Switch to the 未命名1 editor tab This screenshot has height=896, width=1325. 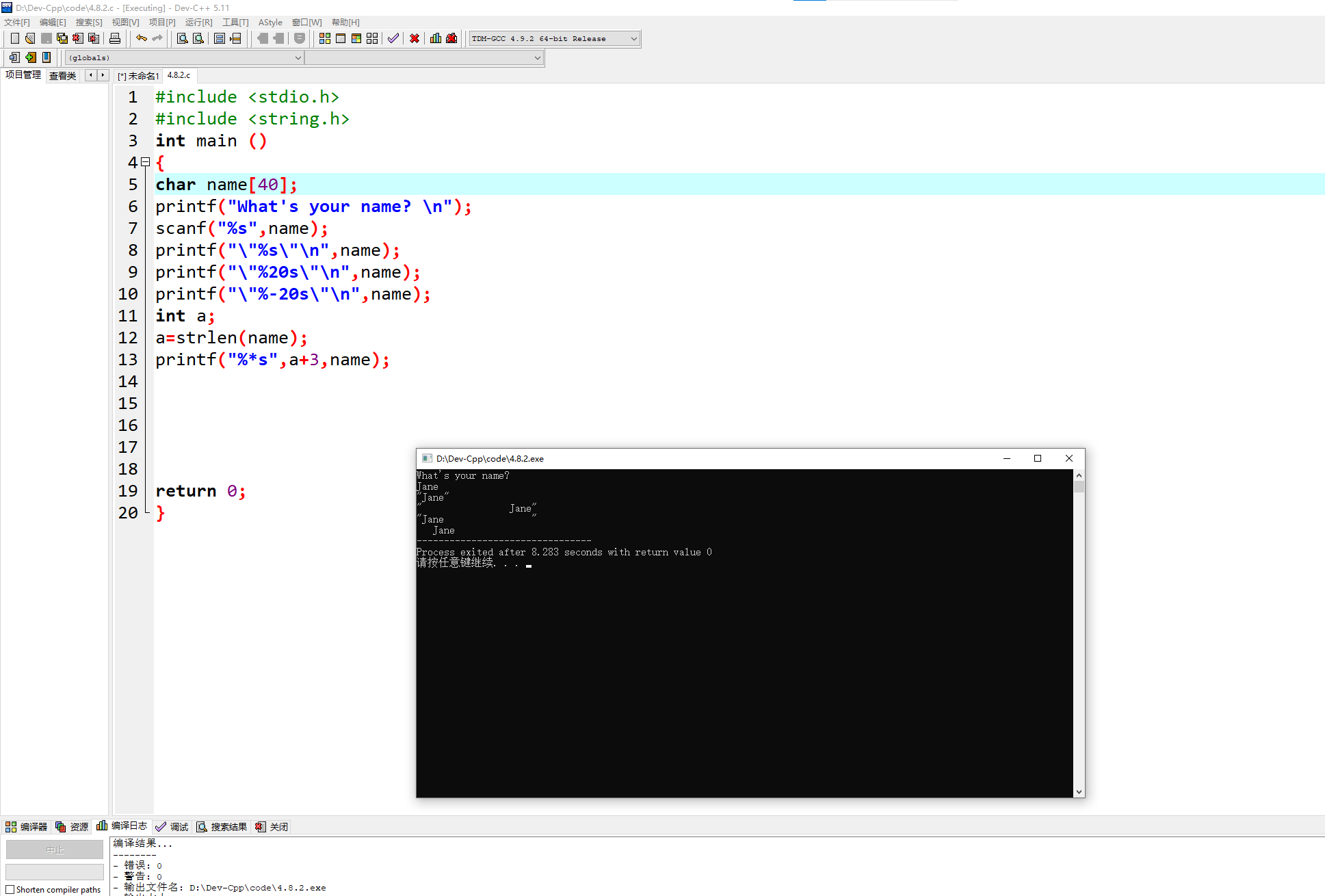[x=140, y=76]
